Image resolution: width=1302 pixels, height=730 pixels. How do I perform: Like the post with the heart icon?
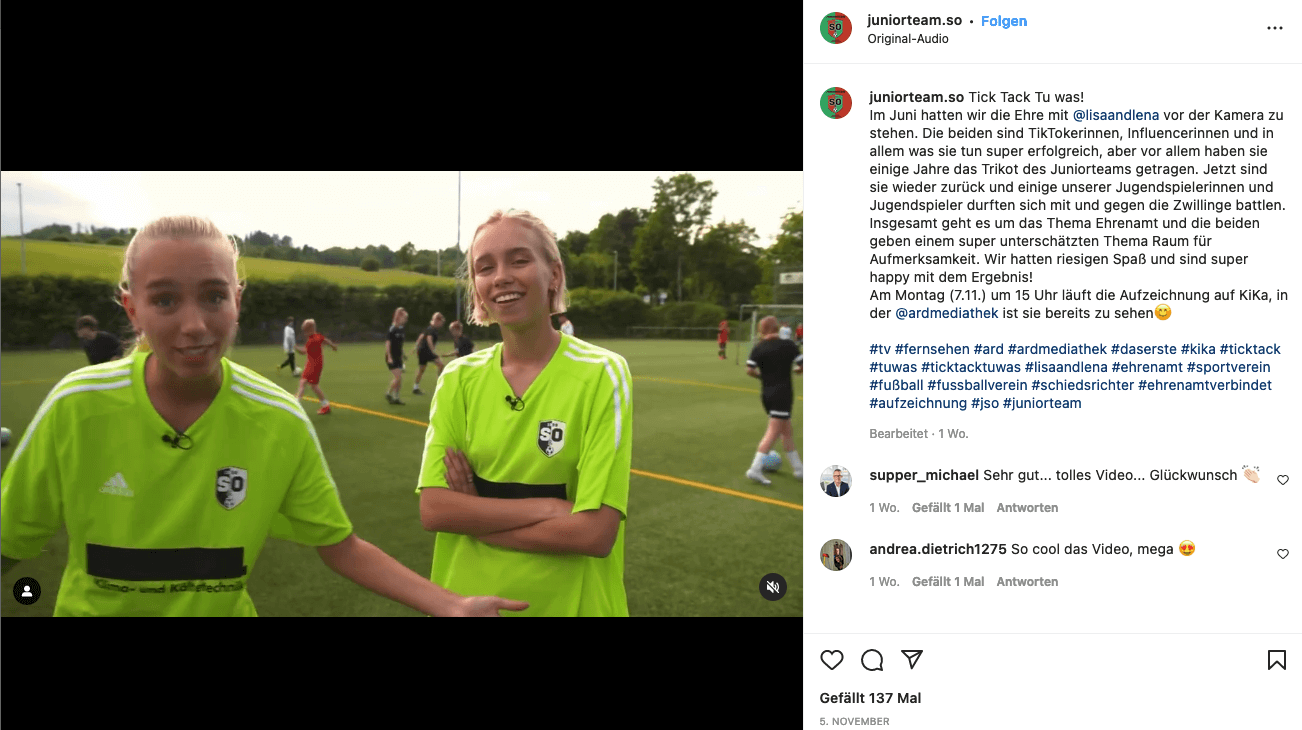point(832,660)
